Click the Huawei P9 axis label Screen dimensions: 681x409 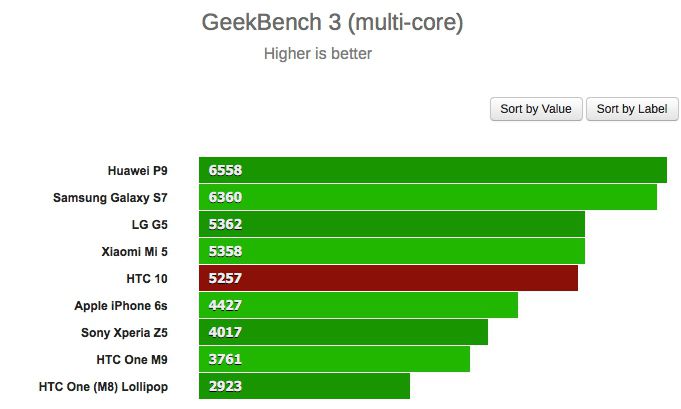point(144,170)
